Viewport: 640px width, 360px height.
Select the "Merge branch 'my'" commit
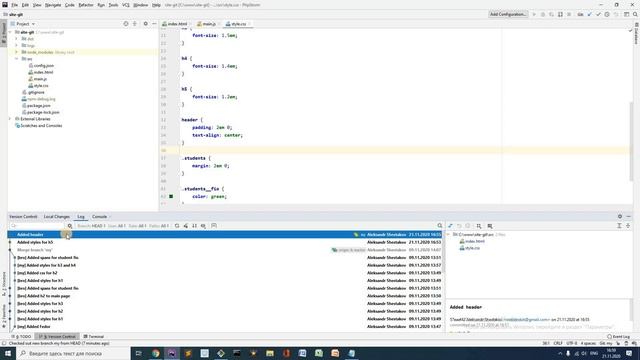(x=224, y=250)
